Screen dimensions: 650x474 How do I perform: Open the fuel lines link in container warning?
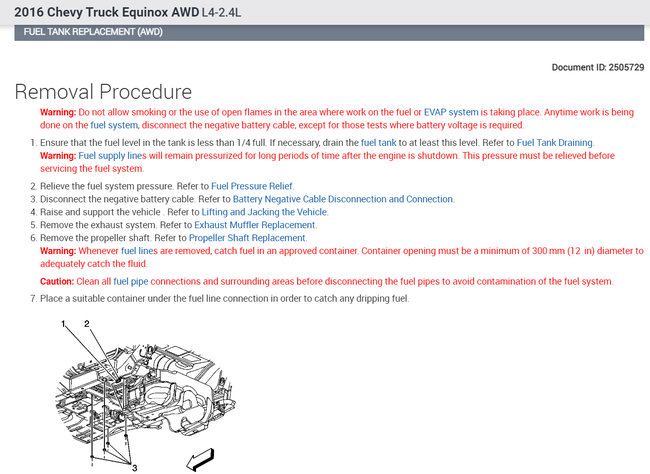point(139,251)
